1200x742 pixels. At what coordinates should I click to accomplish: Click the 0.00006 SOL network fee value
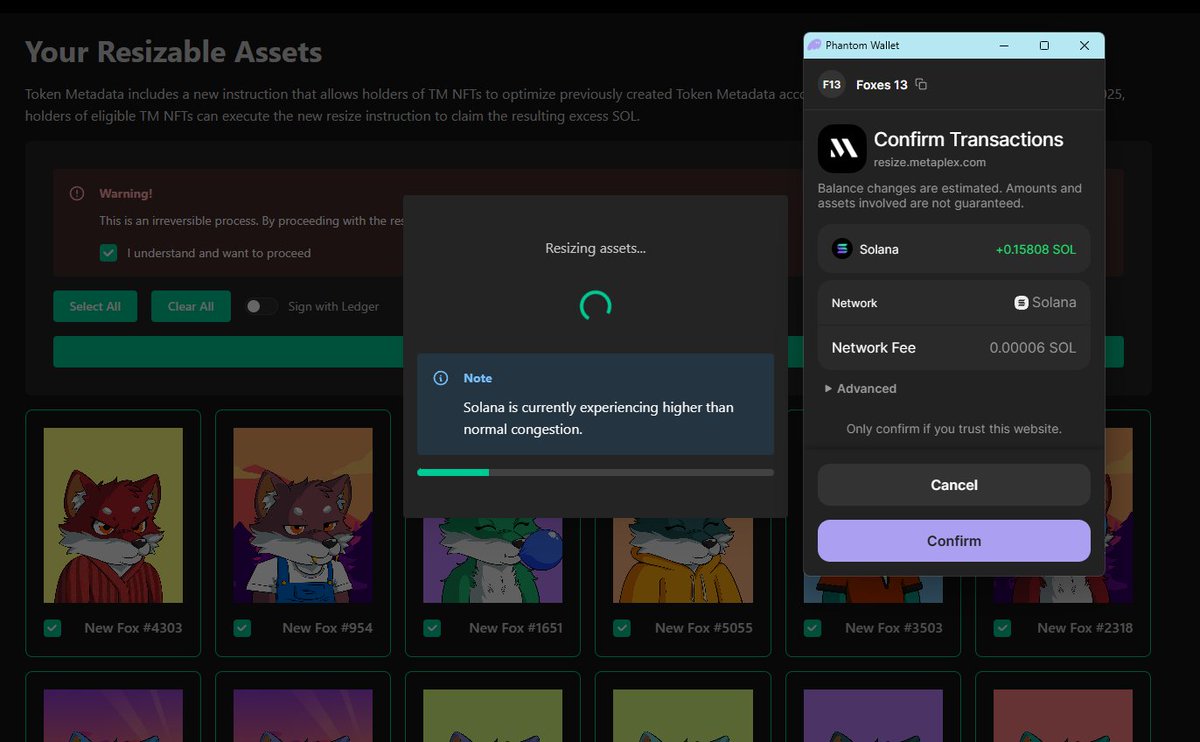pos(1033,348)
